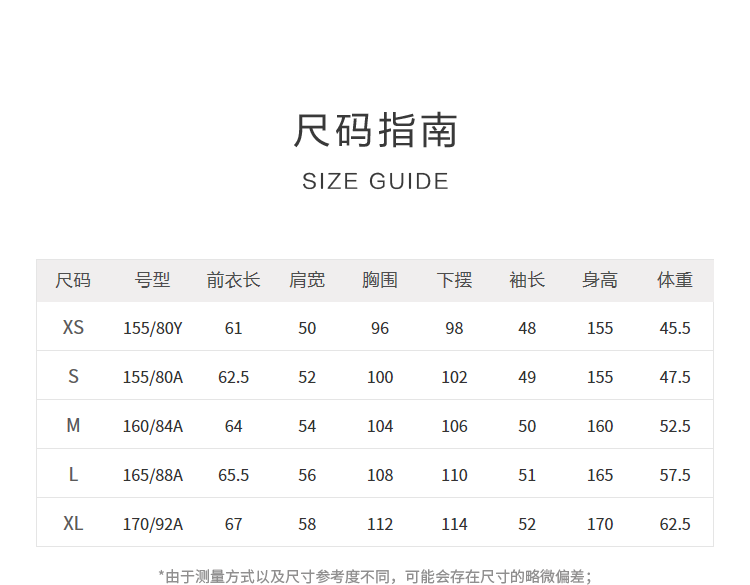Click the 160/84A type cell
The width and height of the screenshot is (750, 585).
click(153, 426)
